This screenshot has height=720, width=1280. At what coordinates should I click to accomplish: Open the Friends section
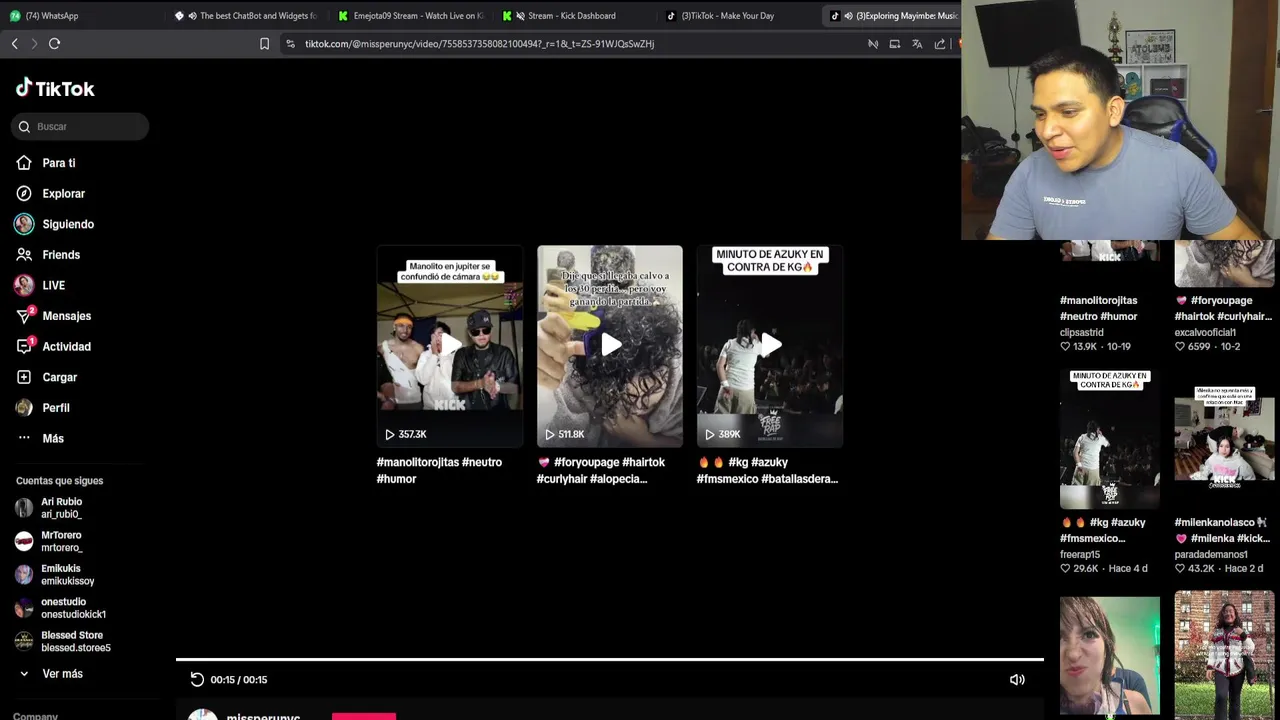click(x=61, y=255)
